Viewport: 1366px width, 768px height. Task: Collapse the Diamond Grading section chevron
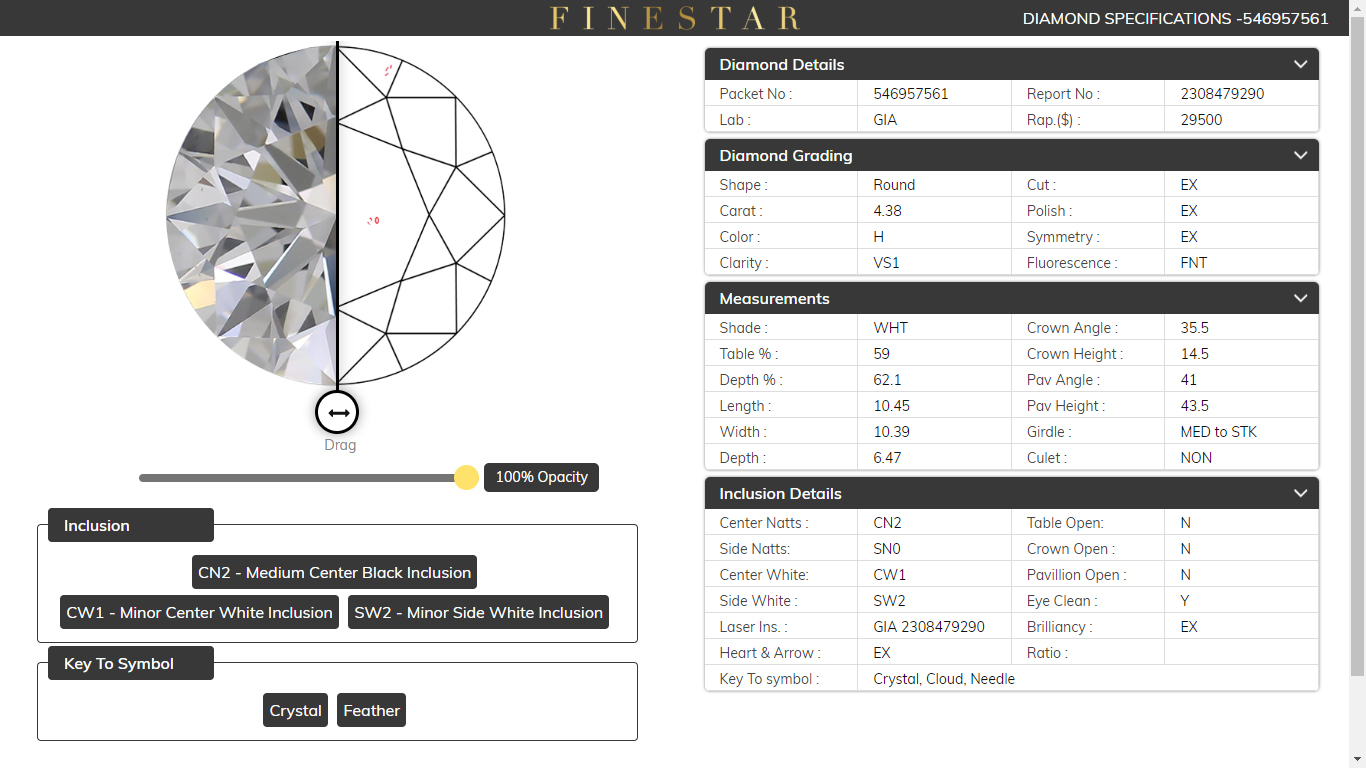(x=1300, y=155)
